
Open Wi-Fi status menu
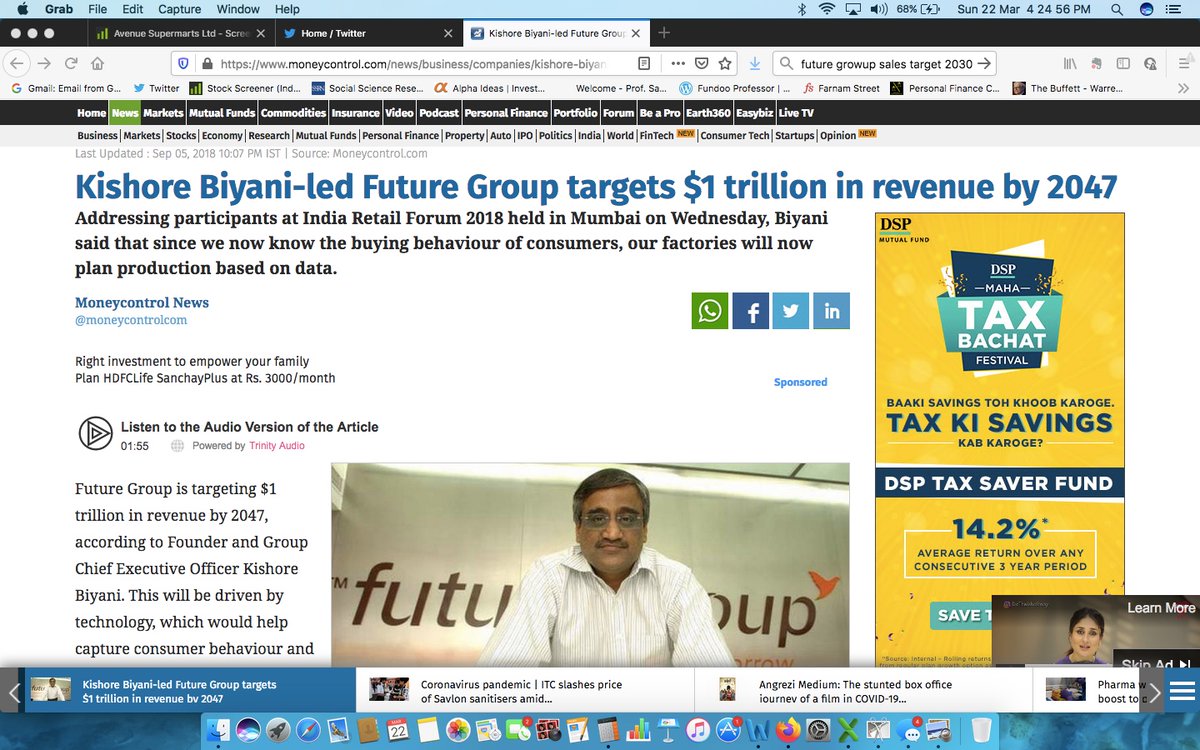pyautogui.click(x=827, y=9)
